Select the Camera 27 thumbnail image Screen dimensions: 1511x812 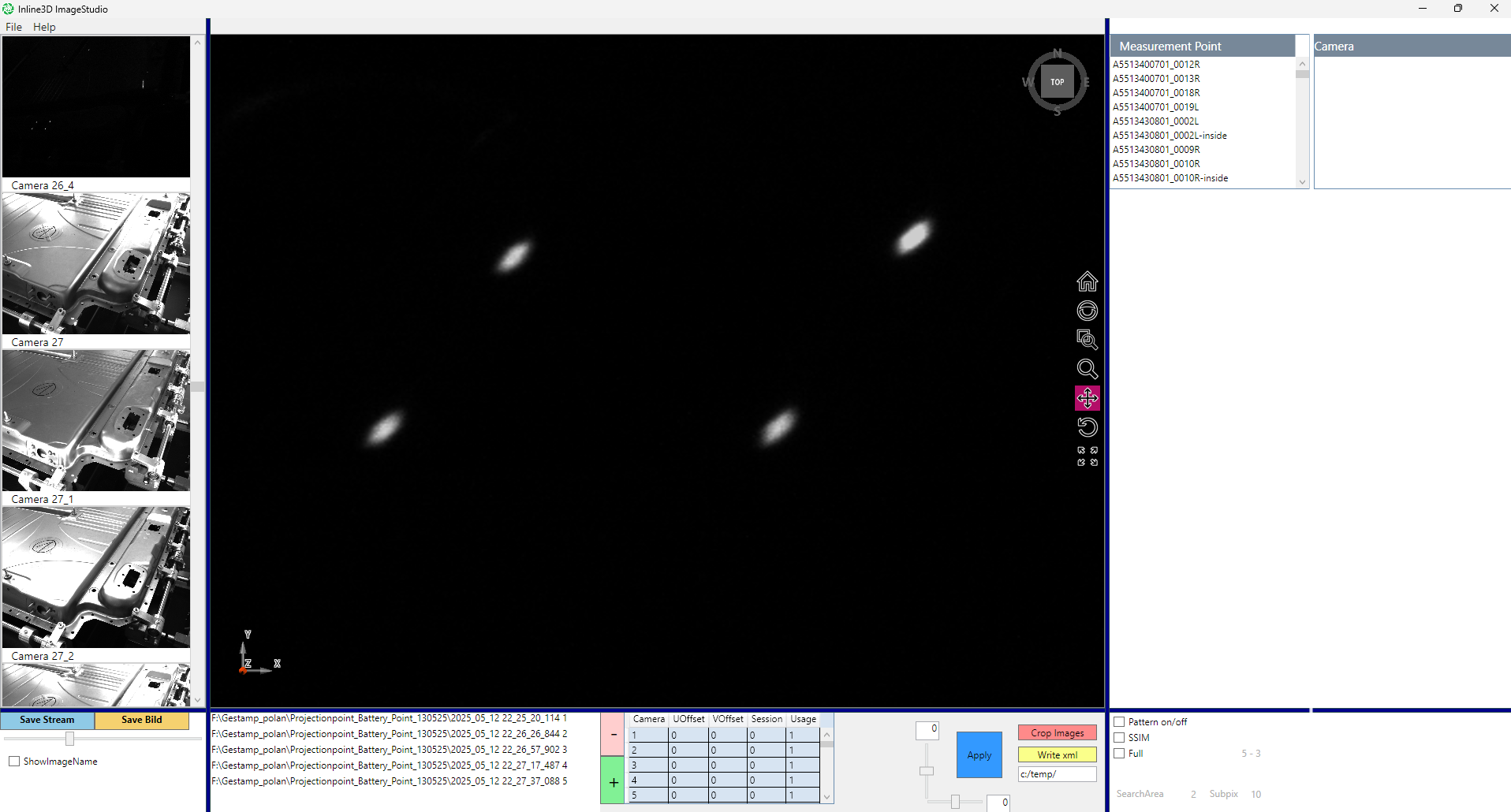[x=96, y=264]
